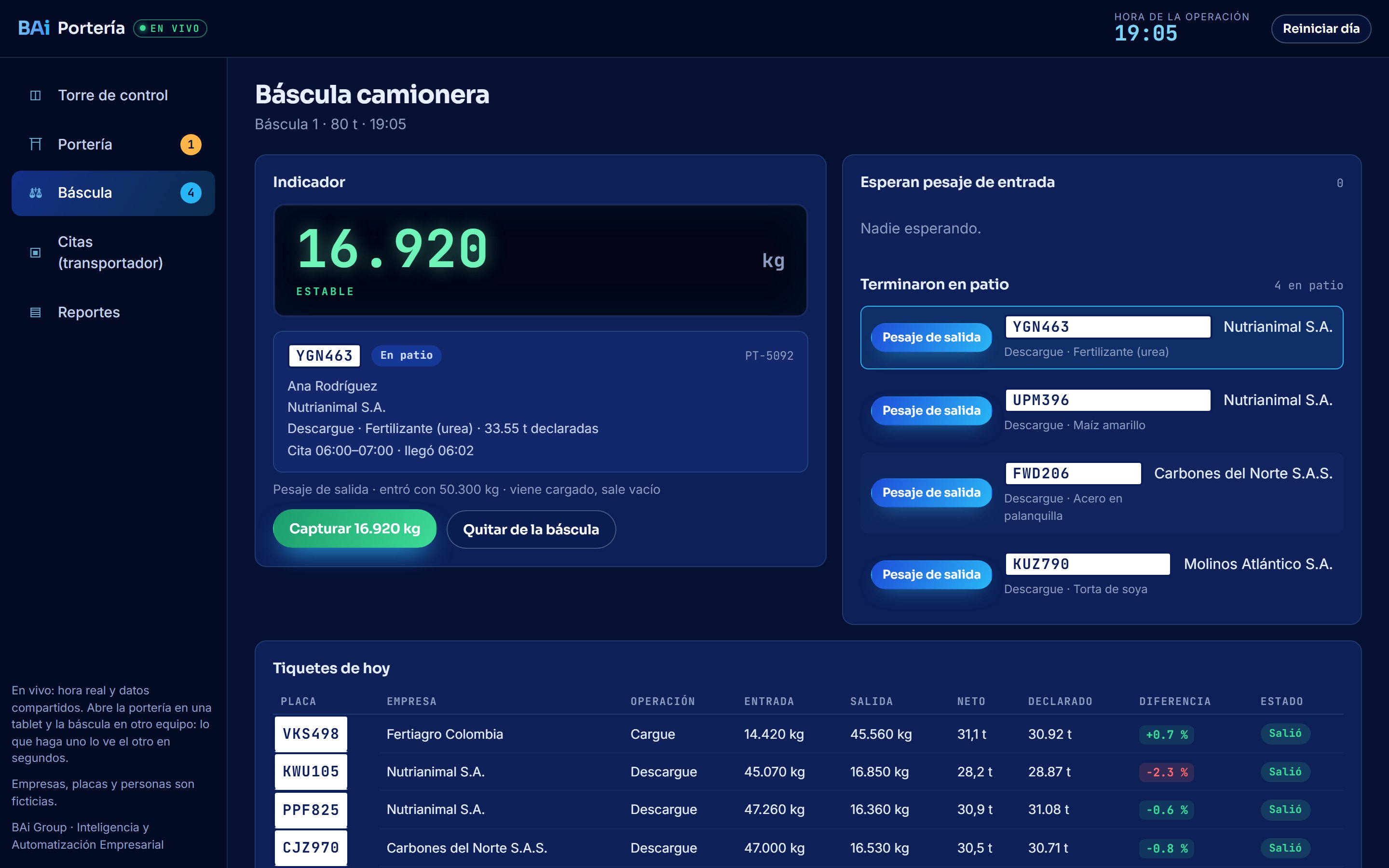This screenshot has height=868, width=1389.
Task: Click plate KWU105 in Tiquetes de hoy
Action: point(311,772)
